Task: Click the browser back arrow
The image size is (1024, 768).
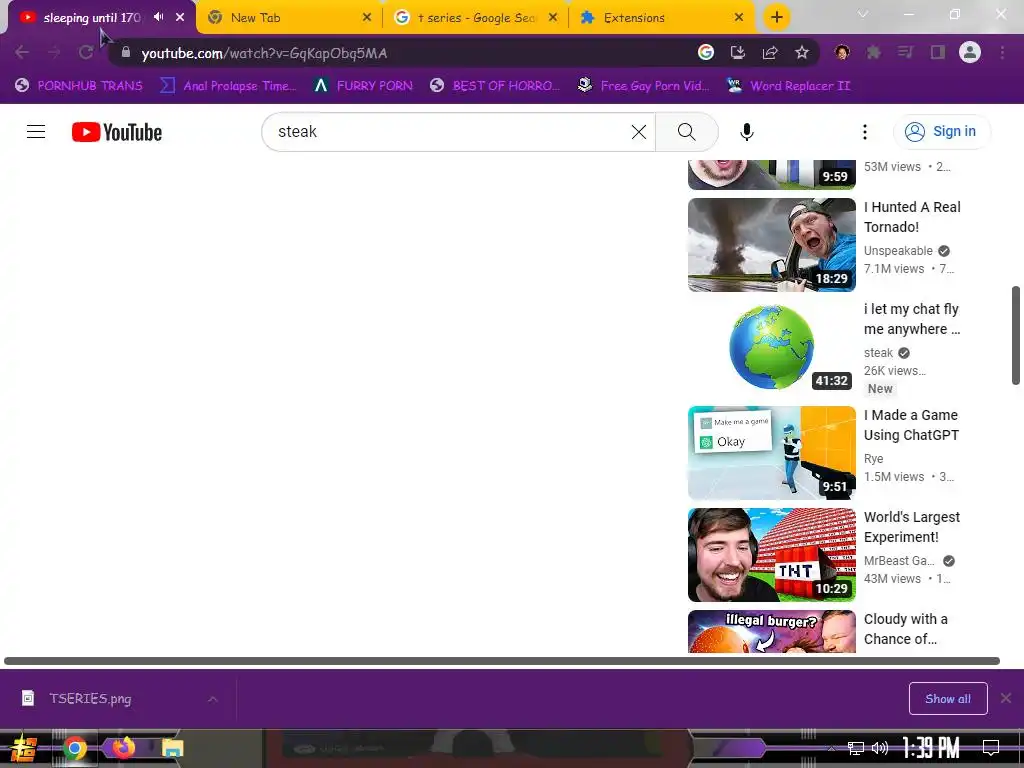Action: click(22, 52)
